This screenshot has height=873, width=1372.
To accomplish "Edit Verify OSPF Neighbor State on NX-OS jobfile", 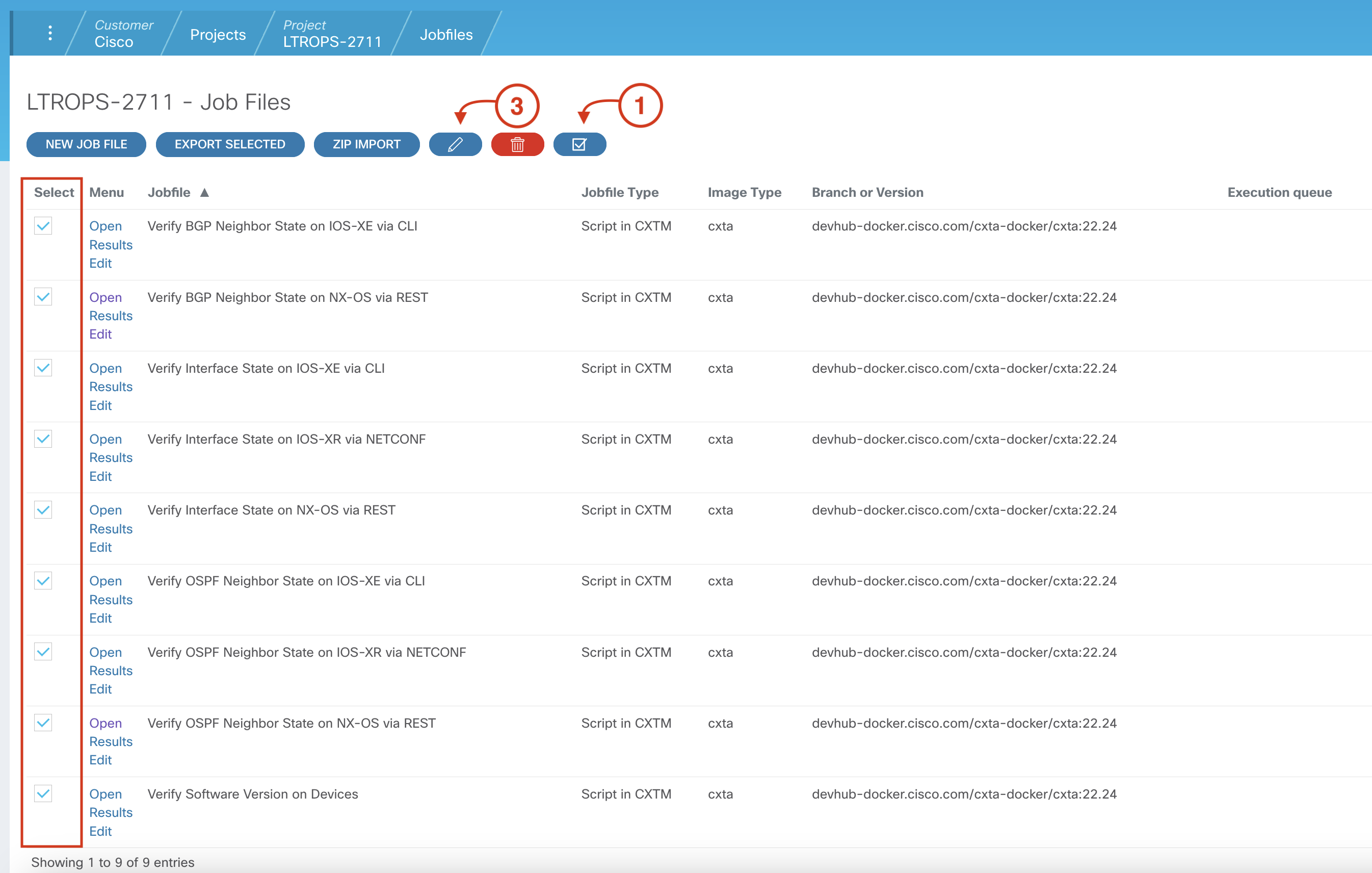I will (x=100, y=760).
